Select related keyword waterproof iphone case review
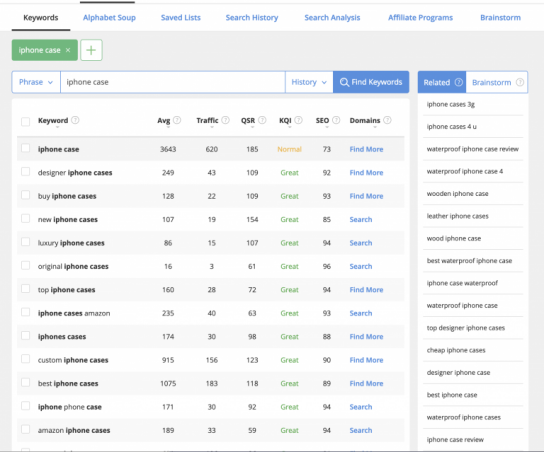 coord(473,149)
